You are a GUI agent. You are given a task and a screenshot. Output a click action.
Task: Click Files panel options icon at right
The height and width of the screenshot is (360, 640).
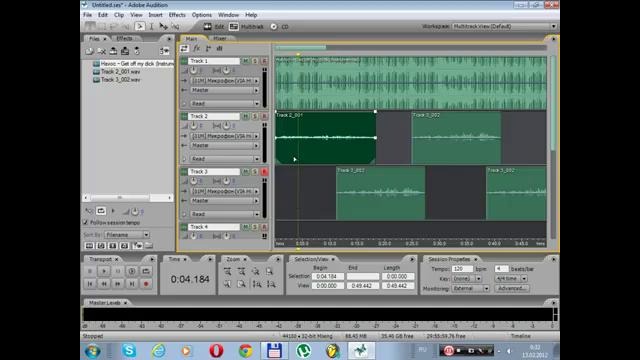click(x=164, y=51)
